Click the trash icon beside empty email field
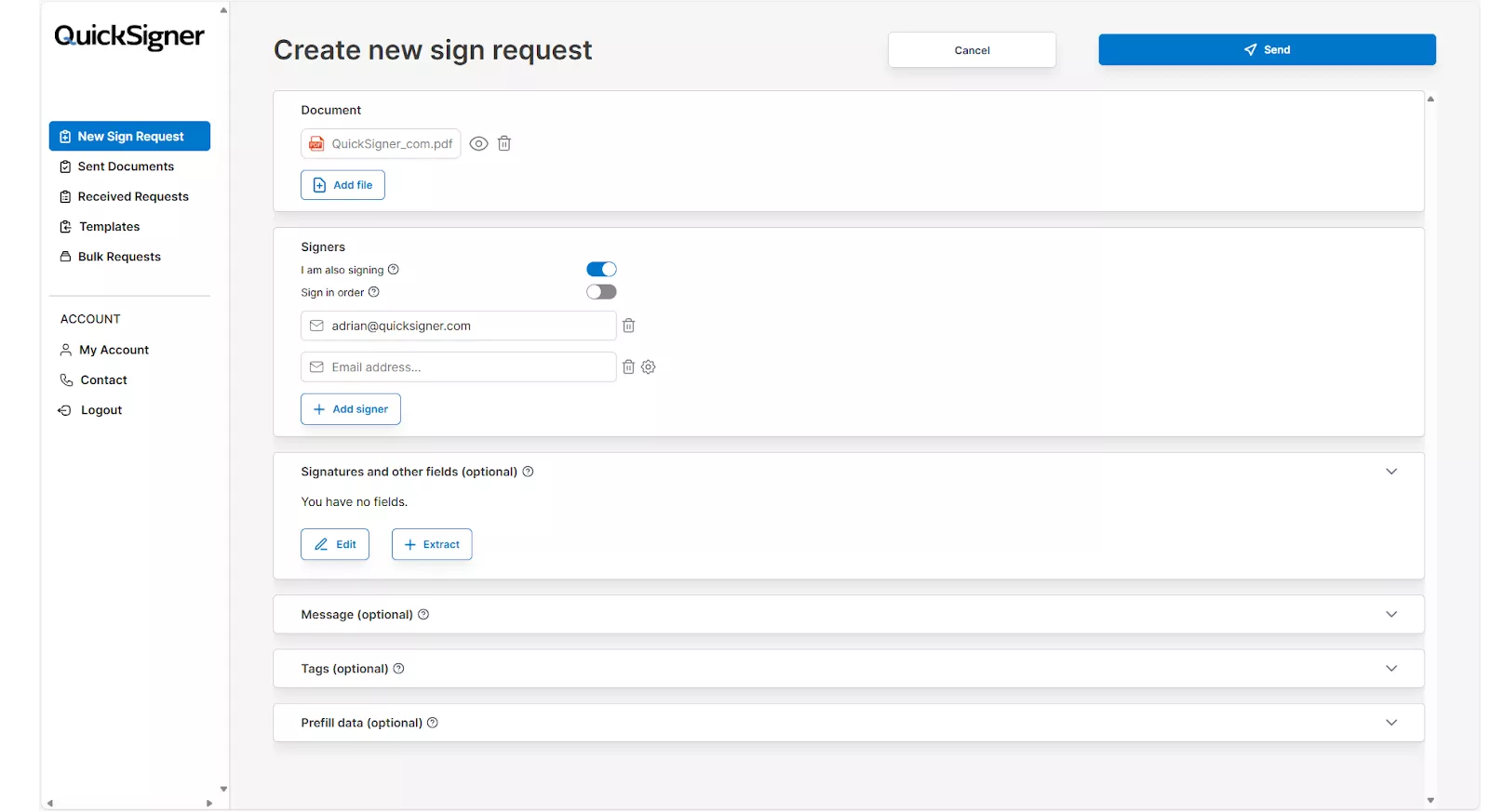Screen dimensions: 1489x812 [628, 367]
